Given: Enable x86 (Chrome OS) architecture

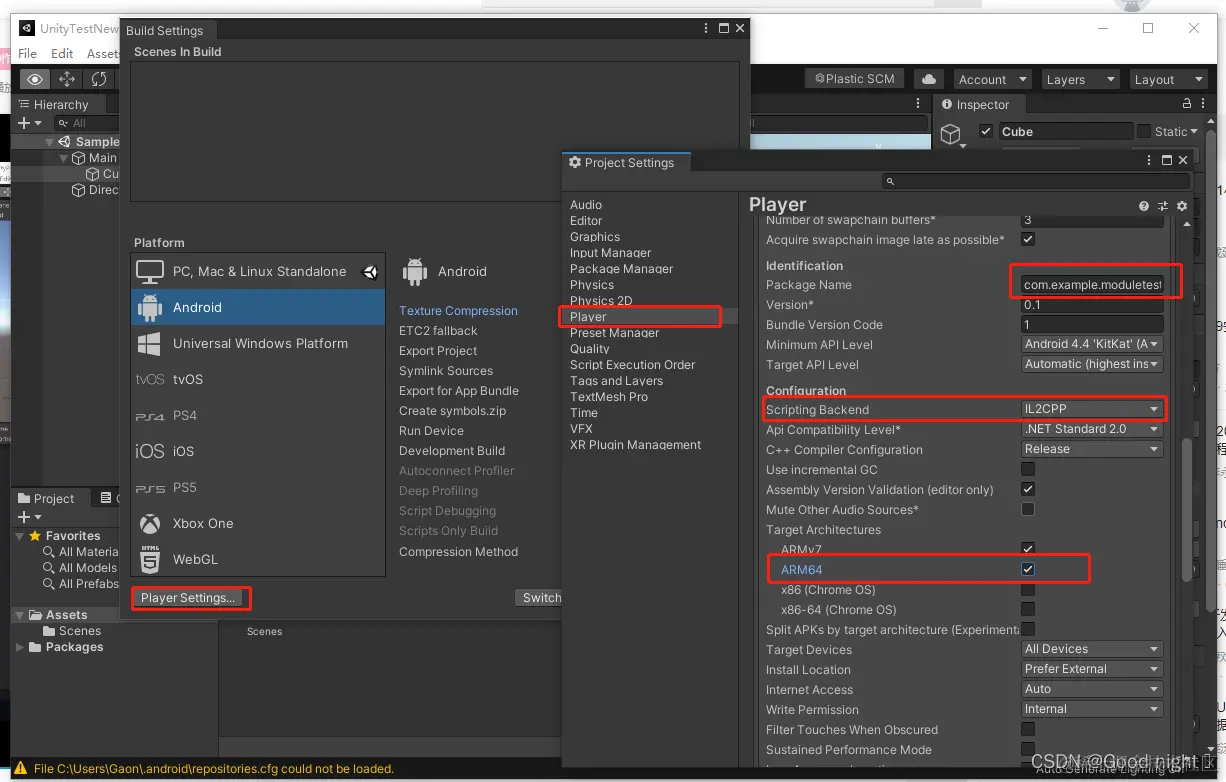Looking at the screenshot, I should coord(1028,590).
